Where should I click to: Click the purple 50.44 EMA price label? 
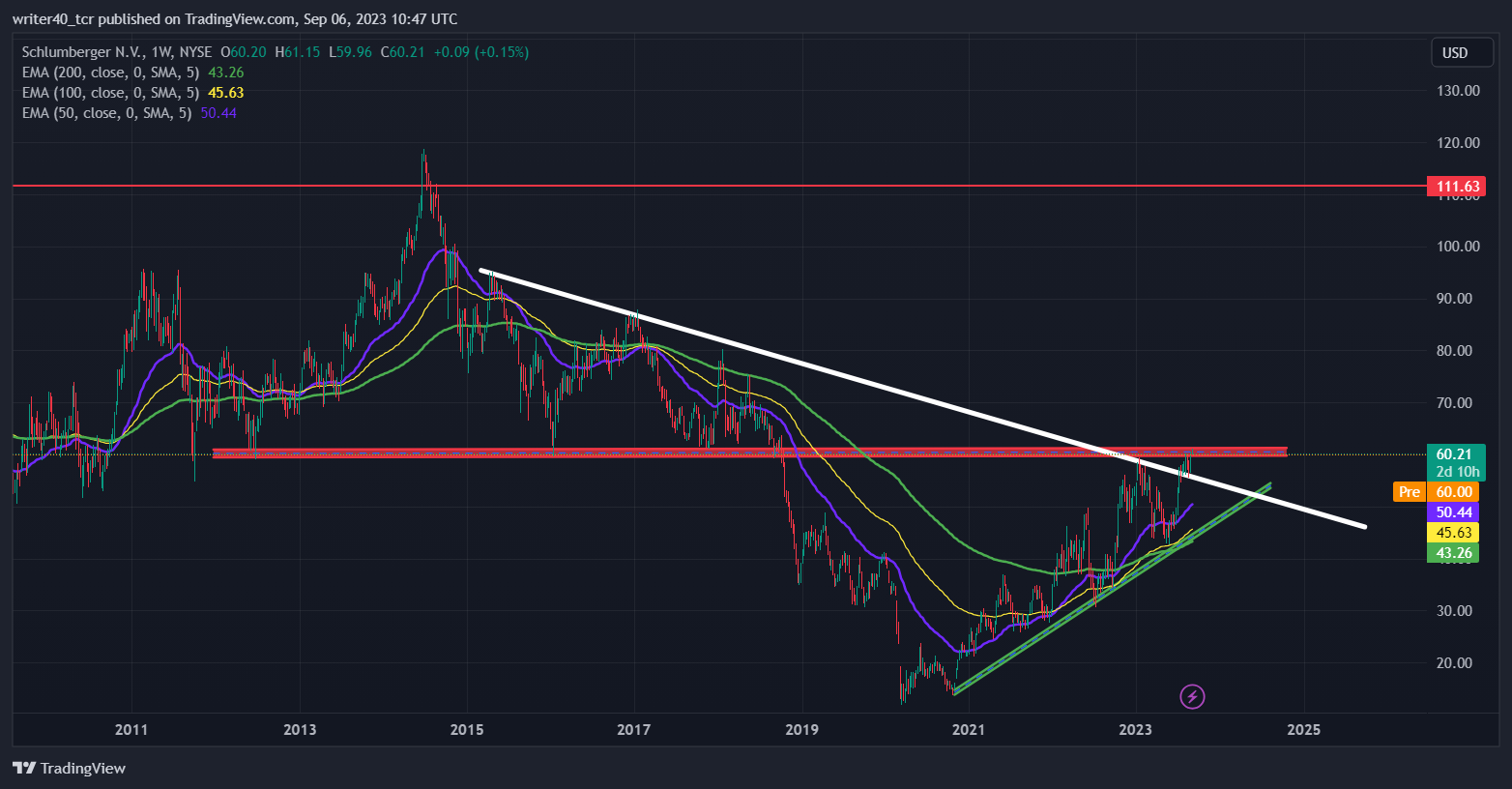1453,512
